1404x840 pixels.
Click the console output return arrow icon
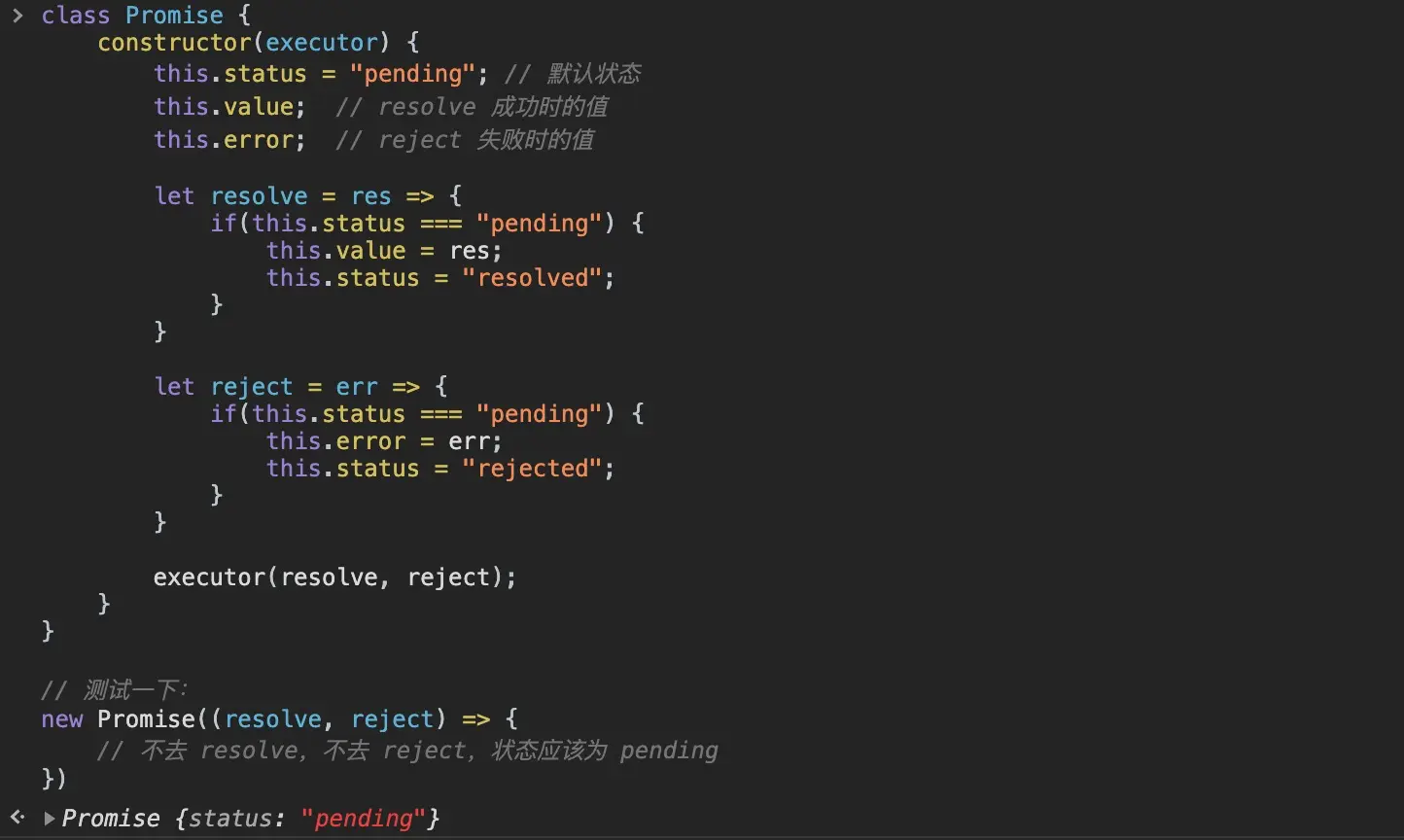tap(18, 818)
